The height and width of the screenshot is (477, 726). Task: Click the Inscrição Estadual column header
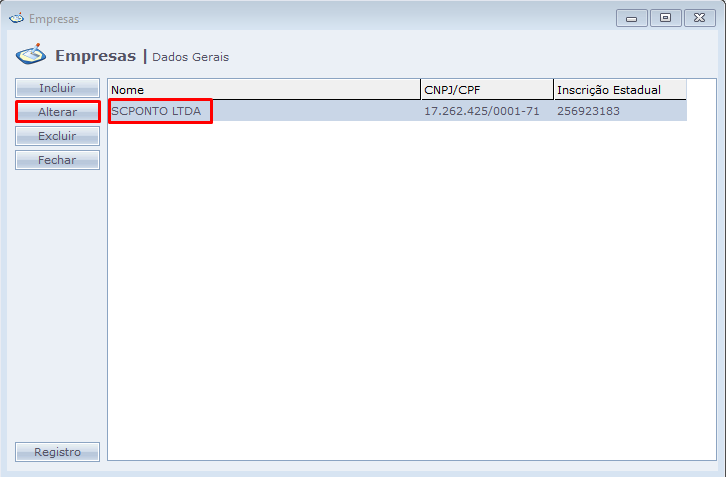(619, 90)
